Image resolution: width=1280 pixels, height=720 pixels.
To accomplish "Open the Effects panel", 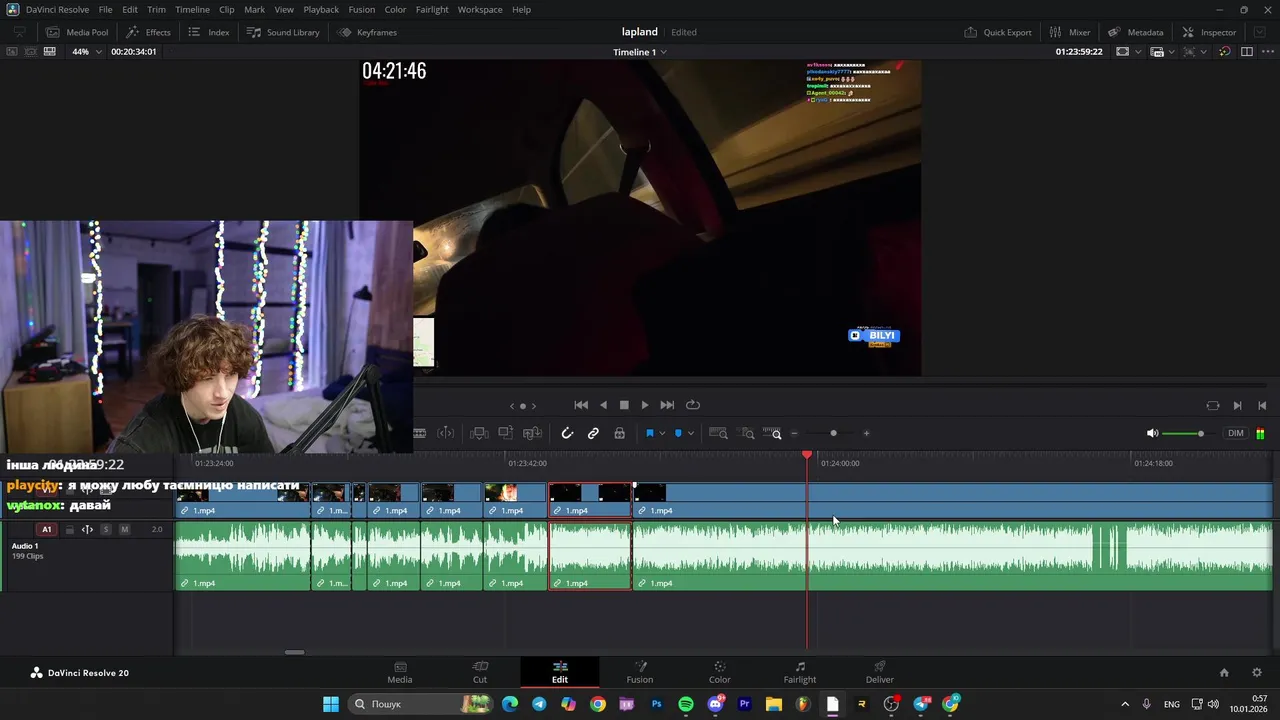I will tap(148, 32).
